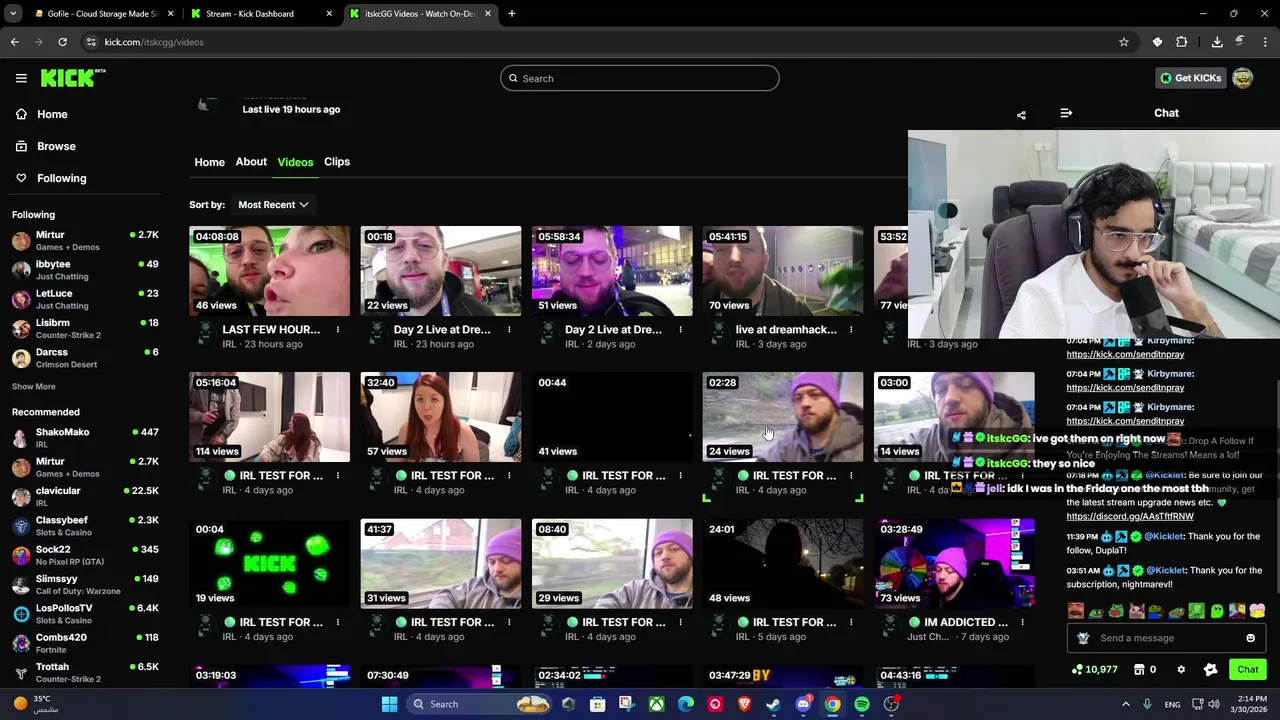
Task: Click the chat identity badge star icon
Action: (x=1211, y=669)
